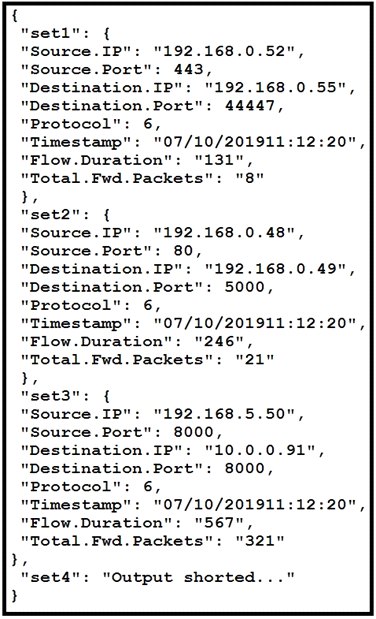Image resolution: width=376 pixels, height=619 pixels.
Task: Click the "set2" key
Action: tap(51, 214)
